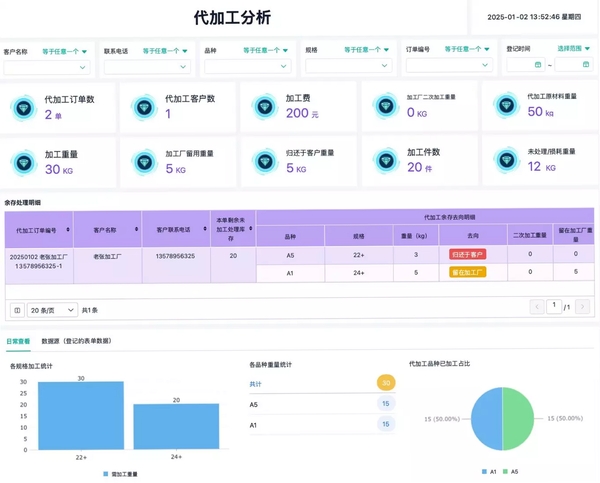
Task: Sort by 代加工订单编号 column arrows
Action: coord(68,230)
